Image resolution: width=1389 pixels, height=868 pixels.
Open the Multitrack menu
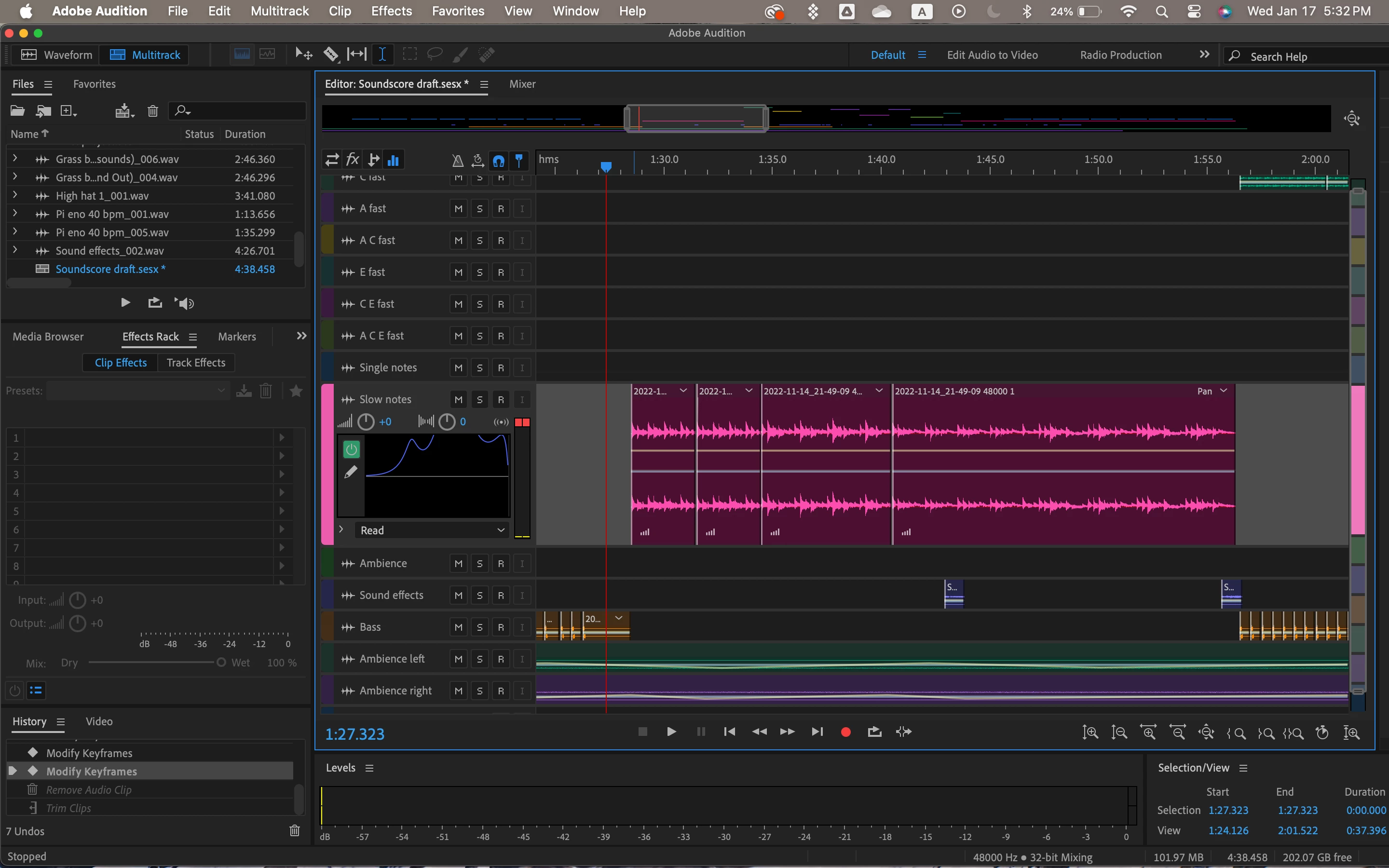click(280, 11)
